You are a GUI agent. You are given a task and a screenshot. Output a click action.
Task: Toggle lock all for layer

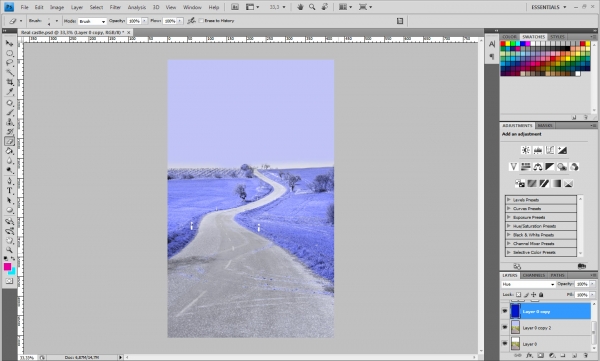point(541,295)
